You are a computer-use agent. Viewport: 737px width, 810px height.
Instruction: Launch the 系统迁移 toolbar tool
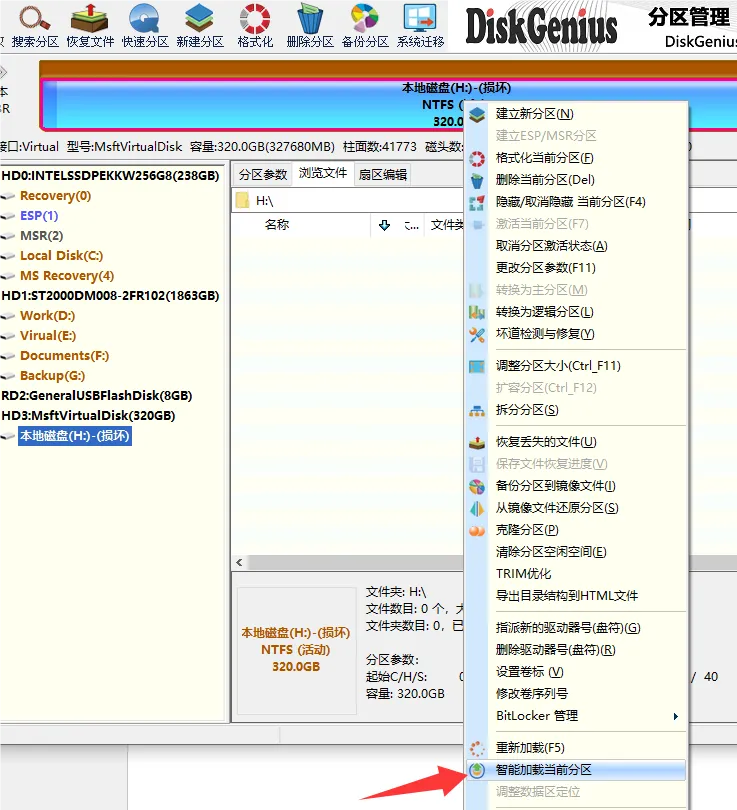click(x=420, y=25)
